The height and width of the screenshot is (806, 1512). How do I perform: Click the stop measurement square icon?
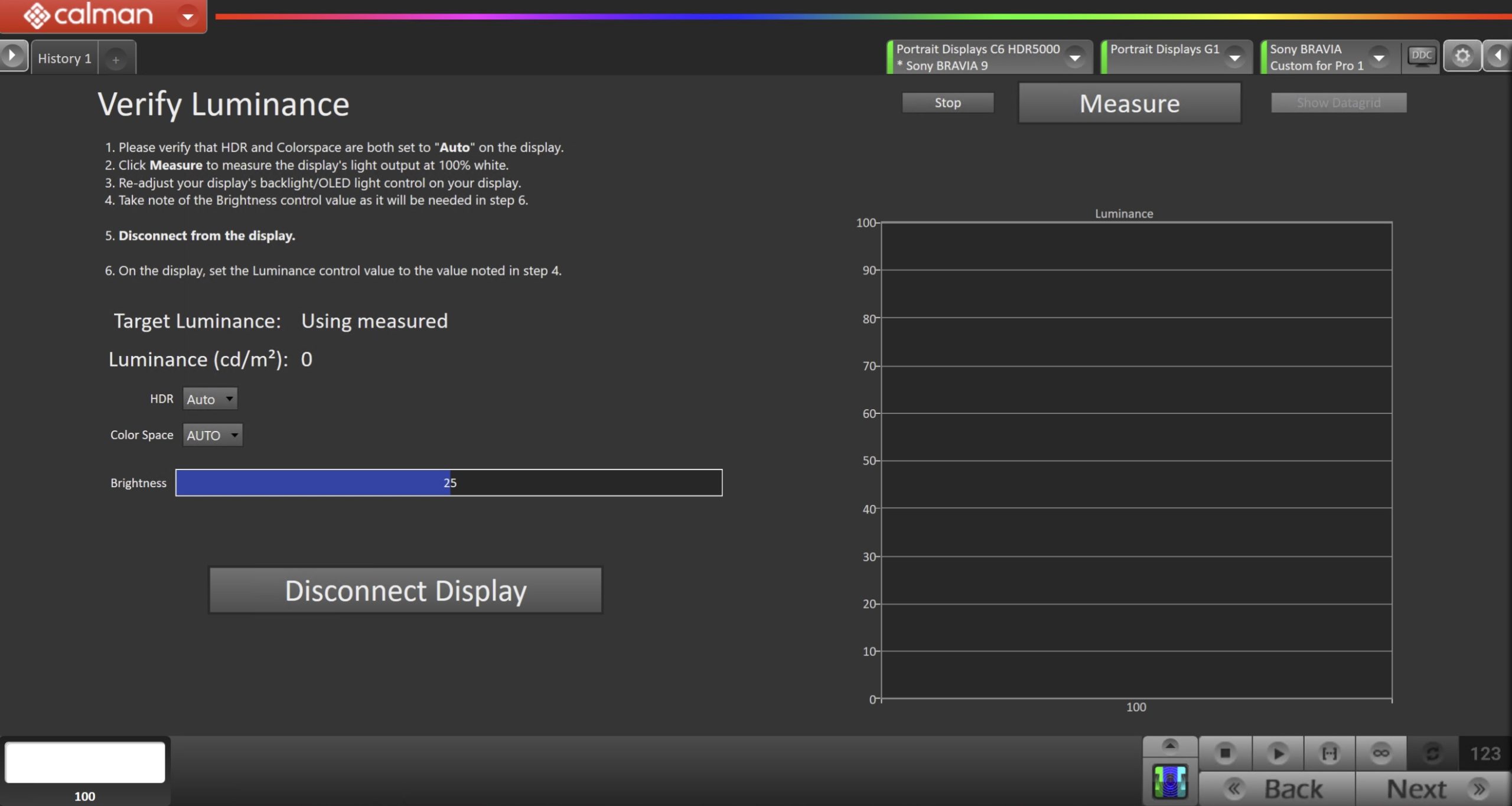point(1225,753)
